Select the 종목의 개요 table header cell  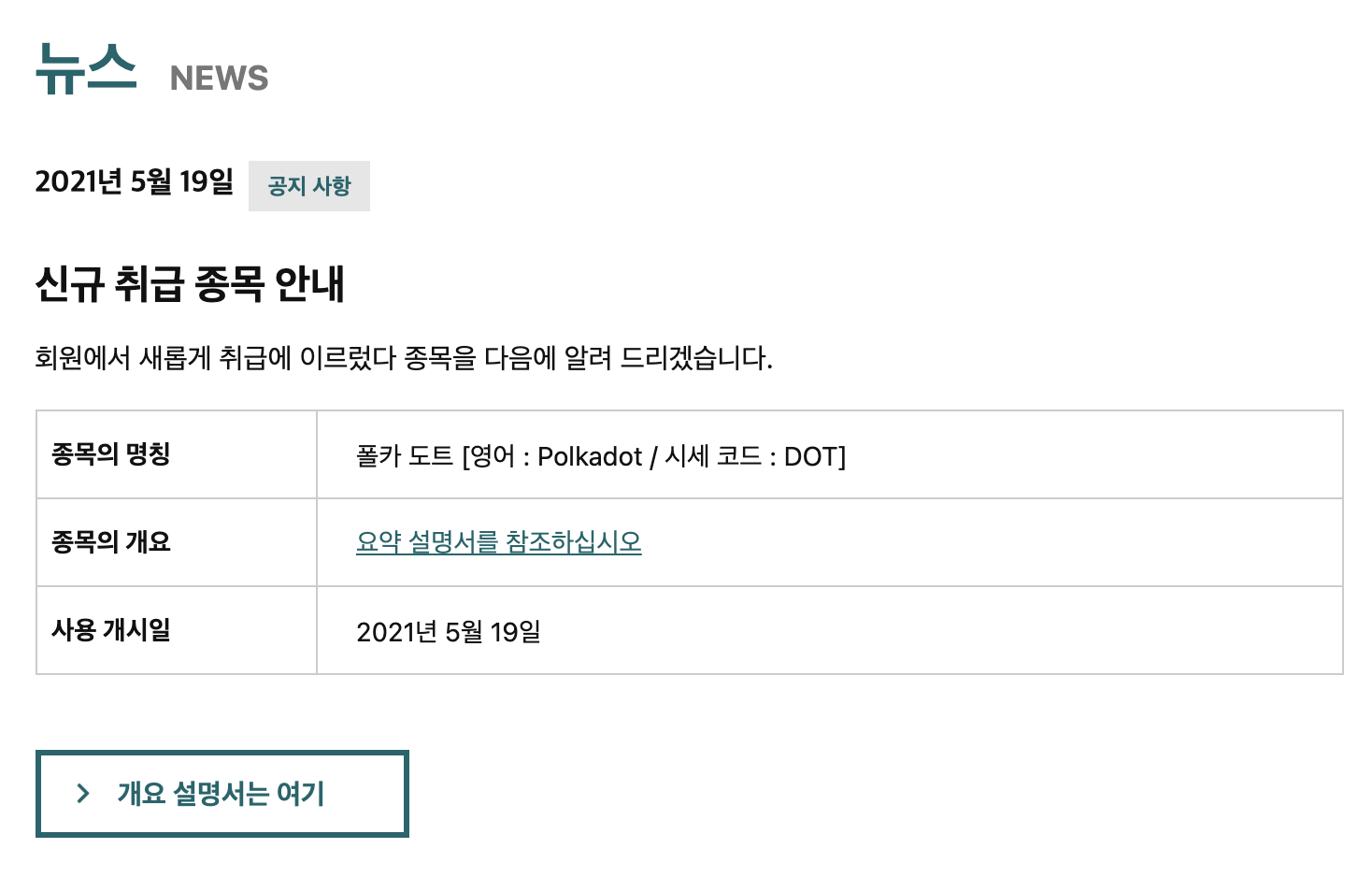click(111, 542)
